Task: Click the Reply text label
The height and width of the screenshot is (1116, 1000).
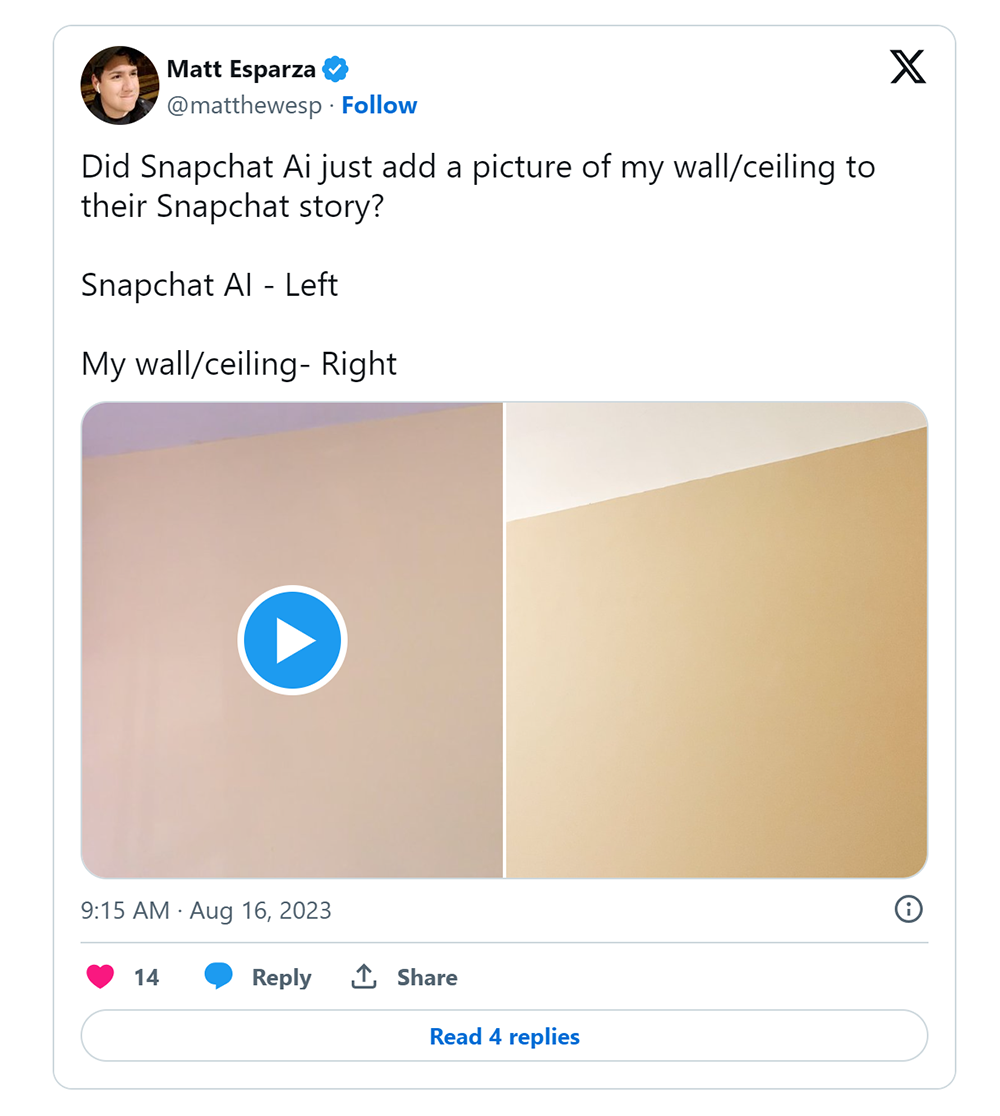Action: pos(281,977)
